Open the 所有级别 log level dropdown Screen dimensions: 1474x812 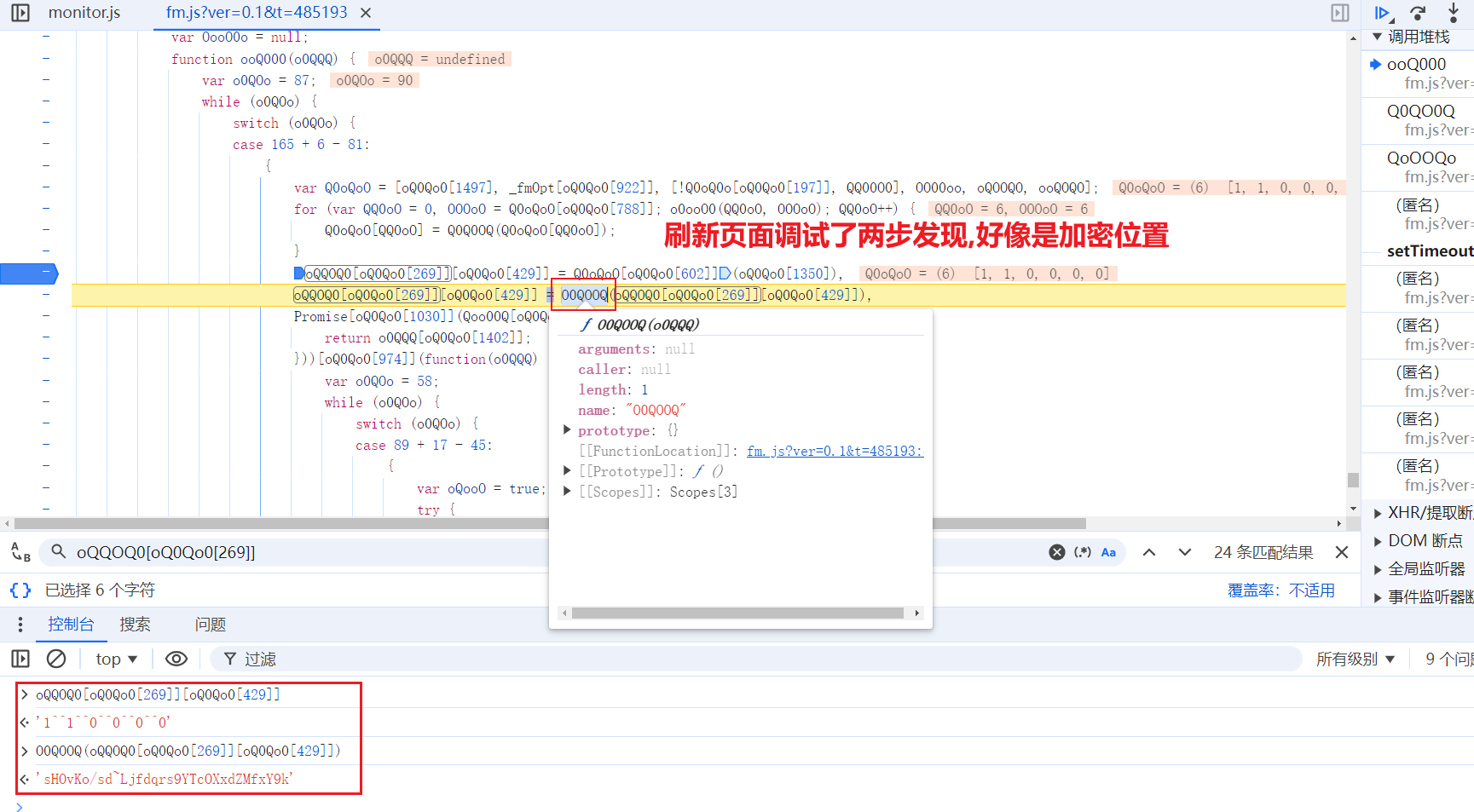coord(1356,659)
